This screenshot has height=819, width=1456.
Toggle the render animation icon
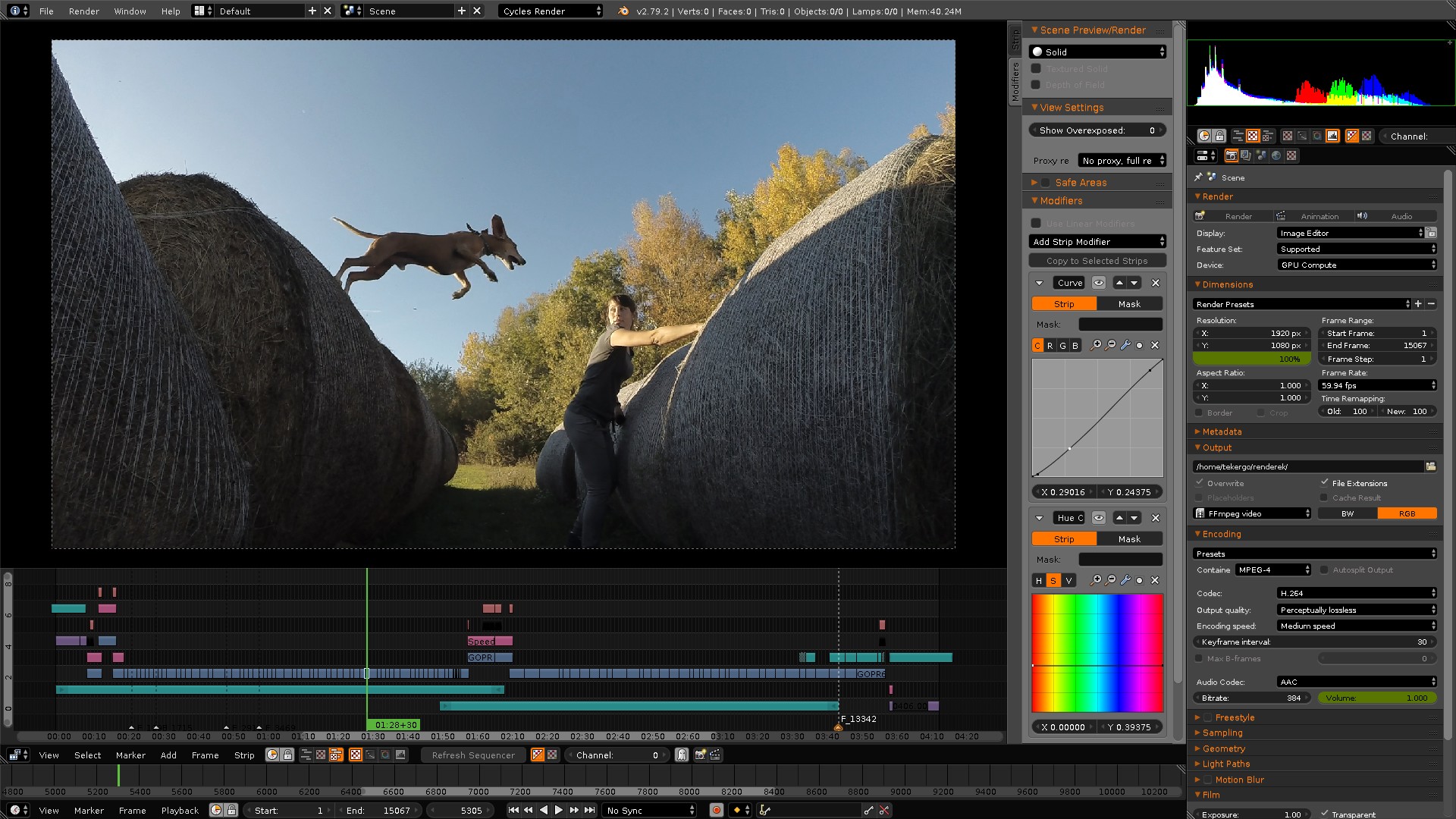1281,216
